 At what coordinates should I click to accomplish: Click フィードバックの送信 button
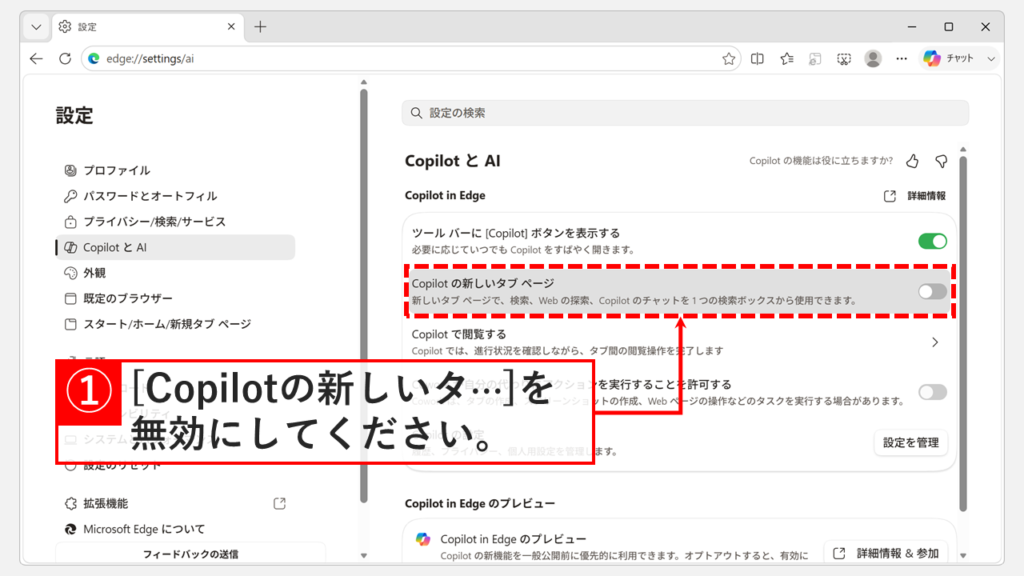(191, 554)
